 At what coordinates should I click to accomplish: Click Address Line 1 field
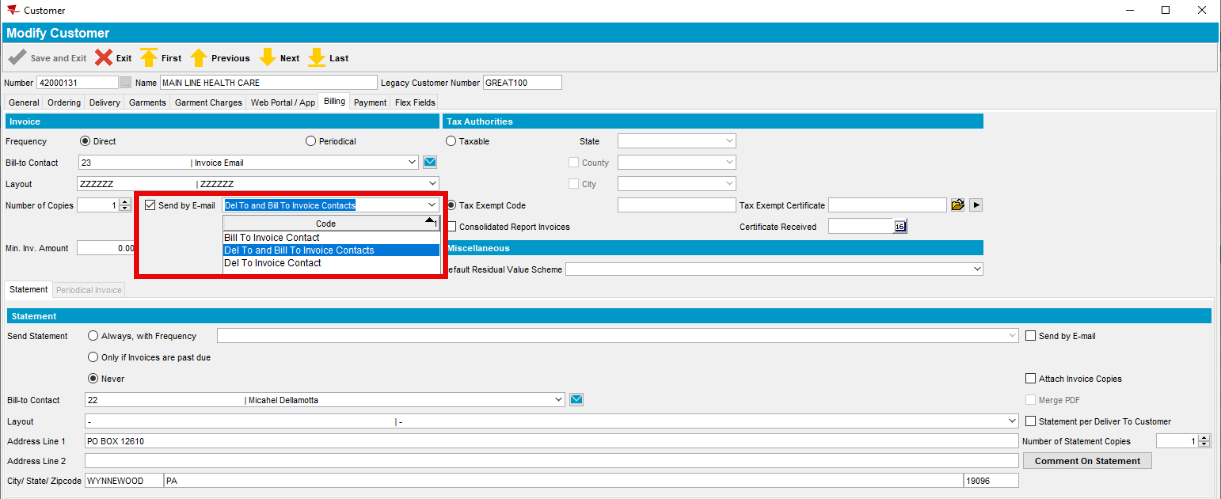551,441
